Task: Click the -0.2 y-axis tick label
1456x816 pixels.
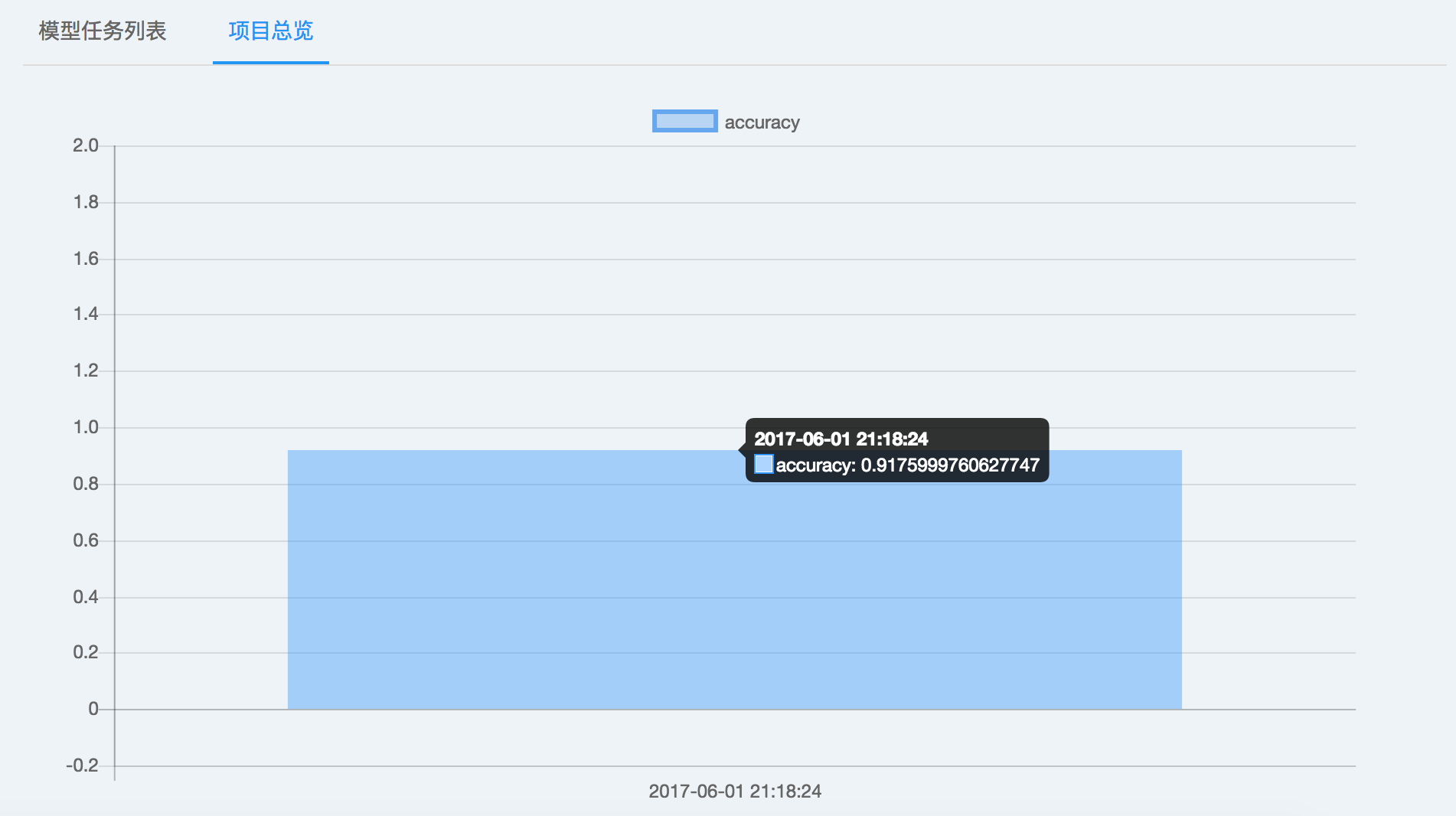Action: (x=83, y=765)
